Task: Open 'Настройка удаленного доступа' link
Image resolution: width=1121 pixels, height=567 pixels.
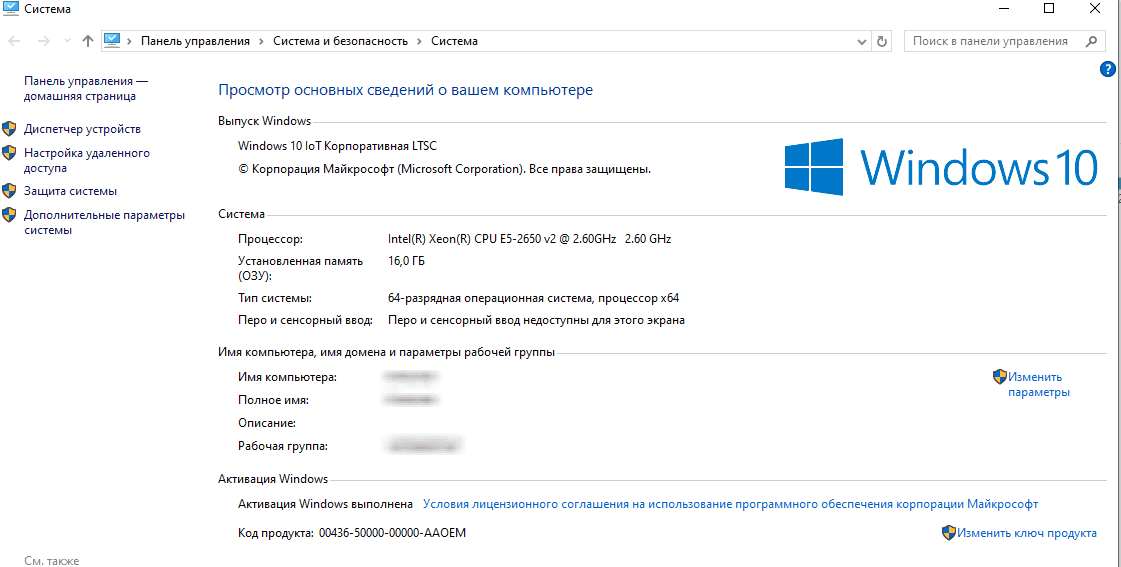Action: [87, 161]
